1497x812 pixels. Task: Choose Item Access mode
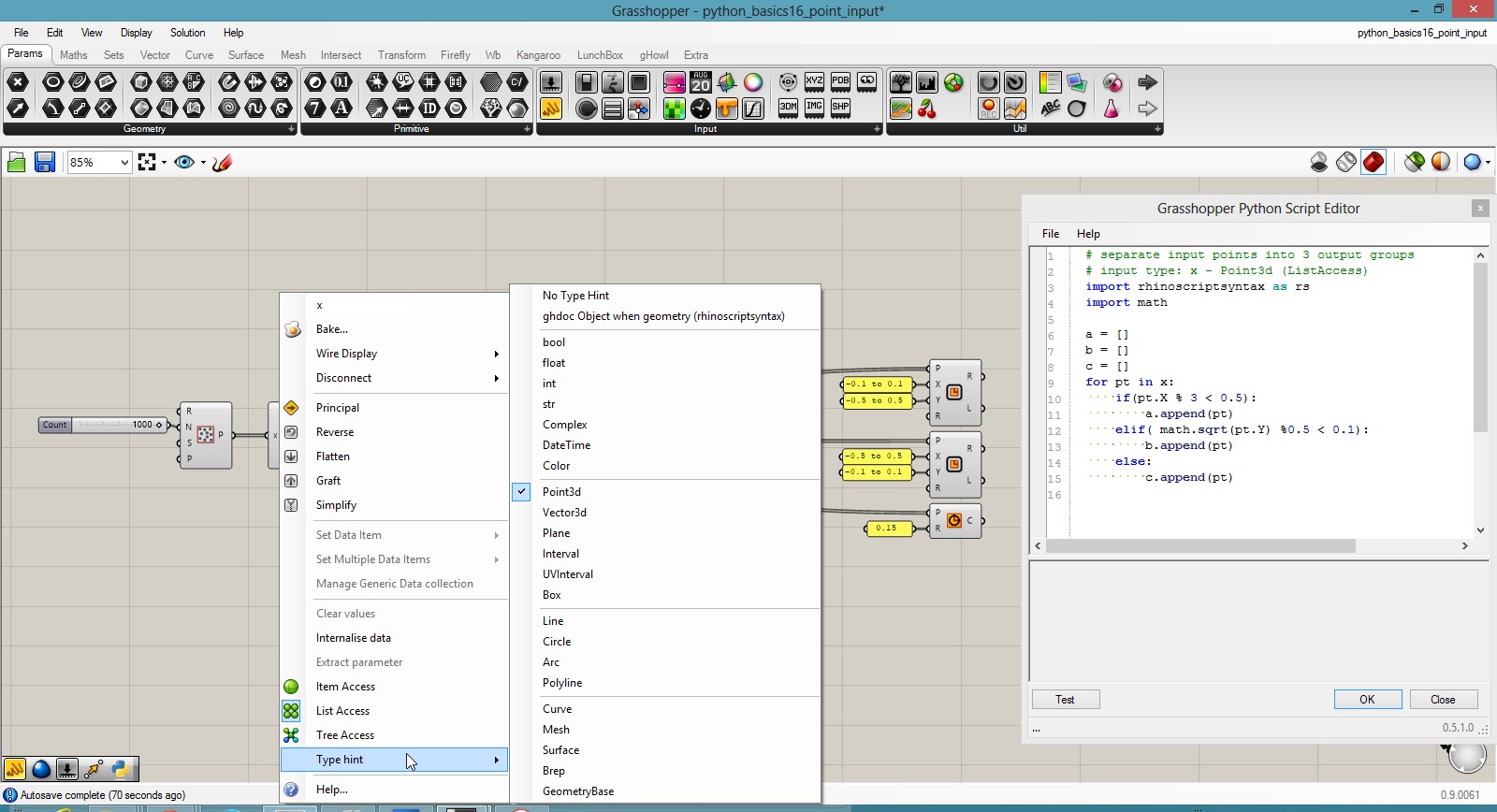pyautogui.click(x=345, y=687)
